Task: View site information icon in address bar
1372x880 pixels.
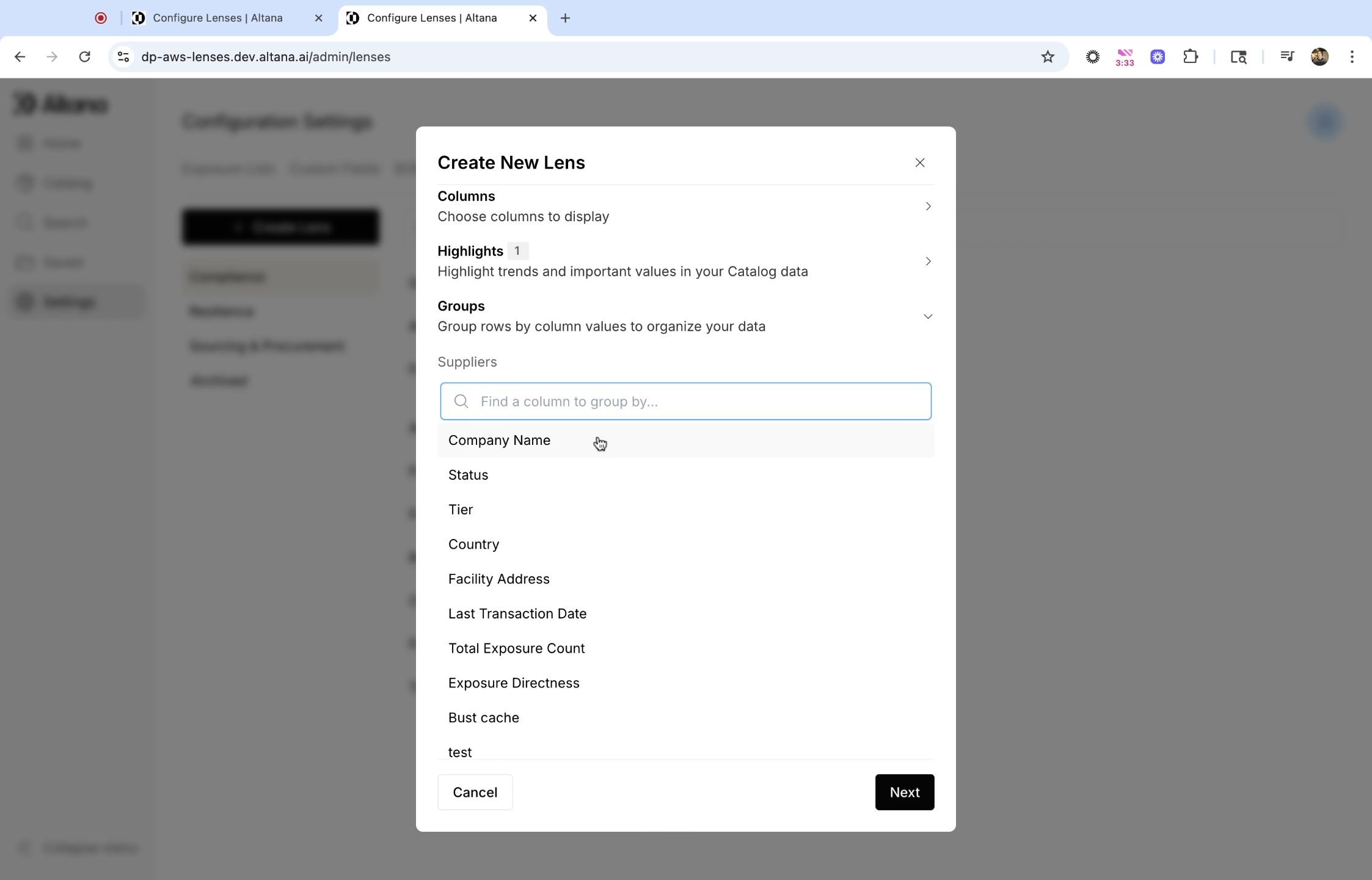Action: pyautogui.click(x=123, y=57)
